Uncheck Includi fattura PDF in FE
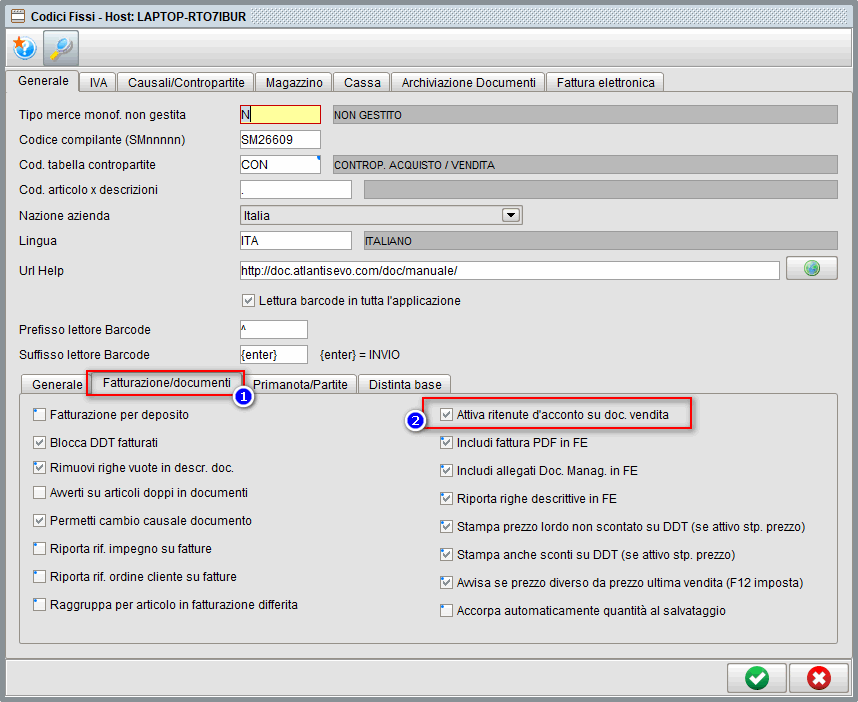 (x=447, y=442)
